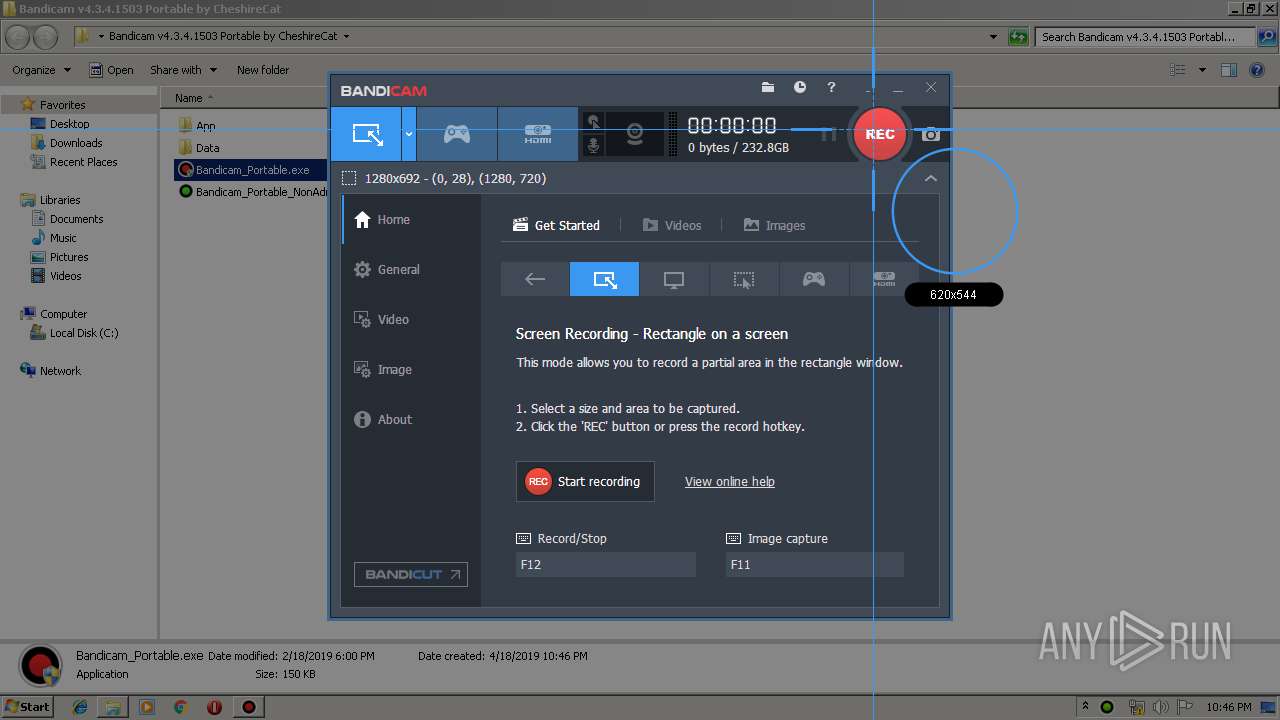This screenshot has width=1280, height=720.
Task: Select rectangle on a screen mode in selector row
Action: click(604, 280)
